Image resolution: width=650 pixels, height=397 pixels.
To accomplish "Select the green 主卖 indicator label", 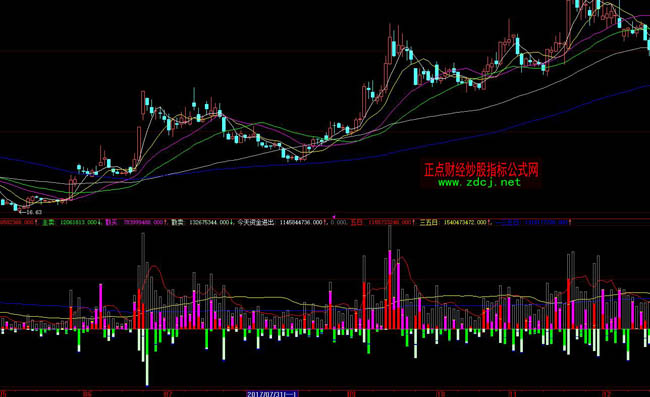I will pos(49,223).
